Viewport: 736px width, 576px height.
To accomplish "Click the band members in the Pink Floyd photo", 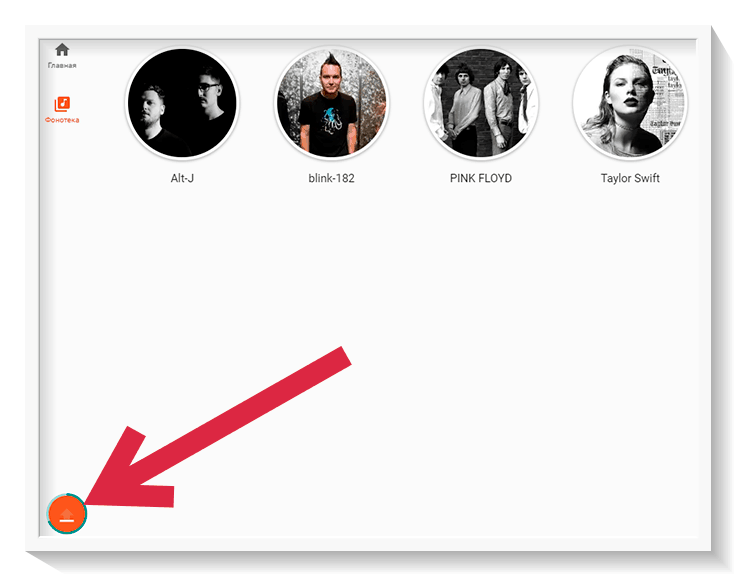I will (481, 106).
